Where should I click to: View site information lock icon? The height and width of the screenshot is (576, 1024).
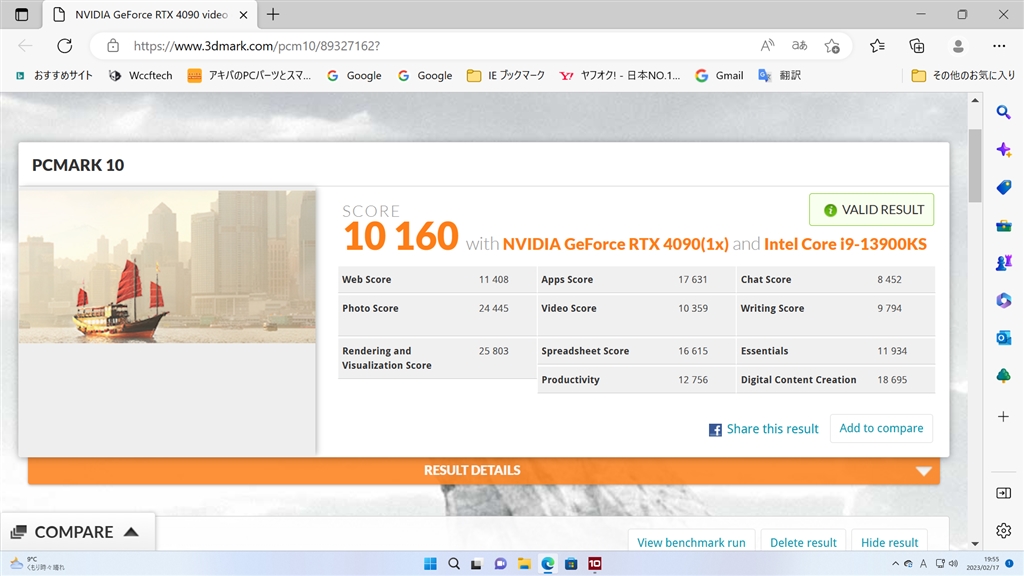point(113,46)
